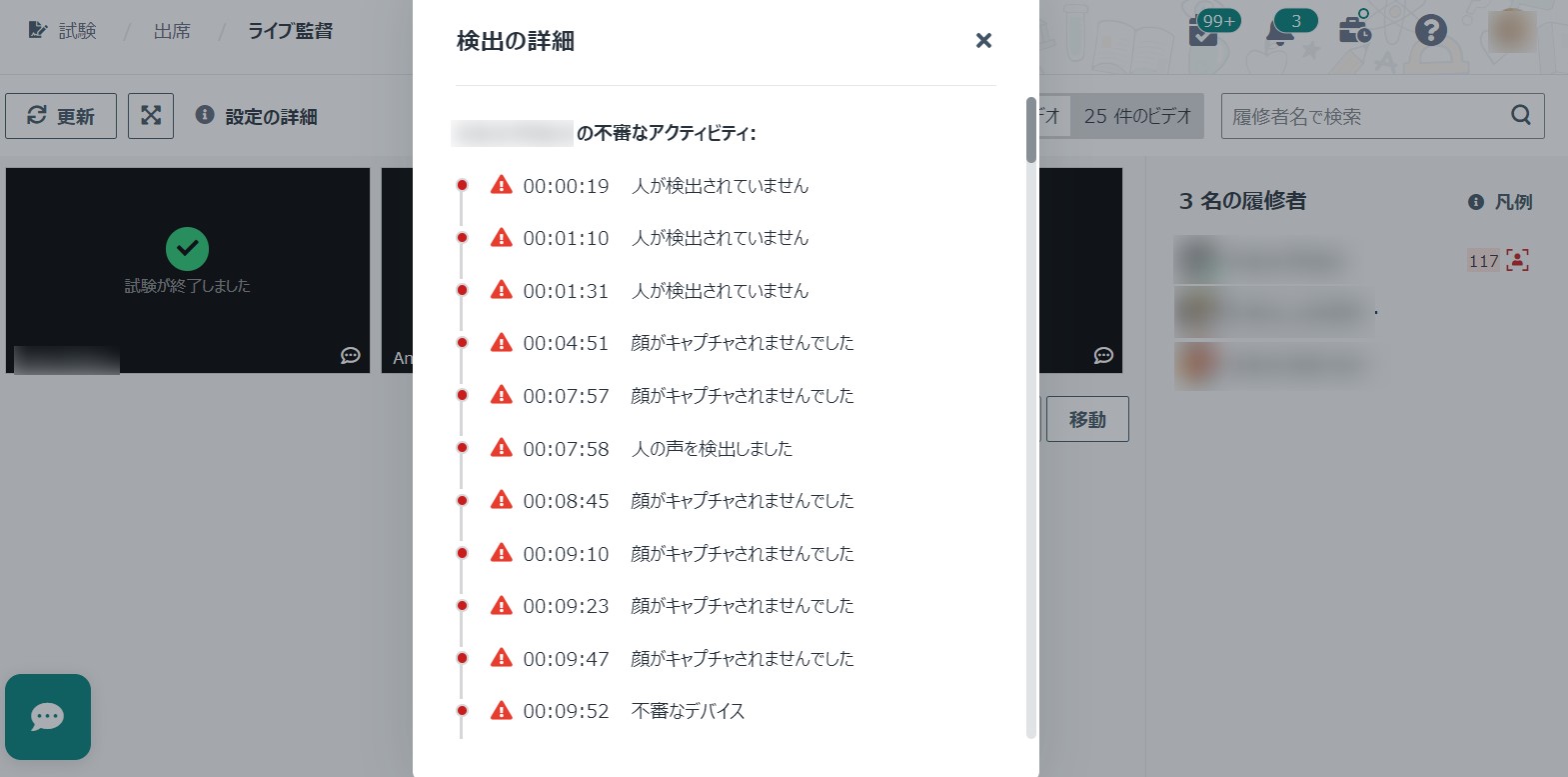Select the 00:04:51 timestamp
Screen dimensions: 1568x777
point(566,343)
